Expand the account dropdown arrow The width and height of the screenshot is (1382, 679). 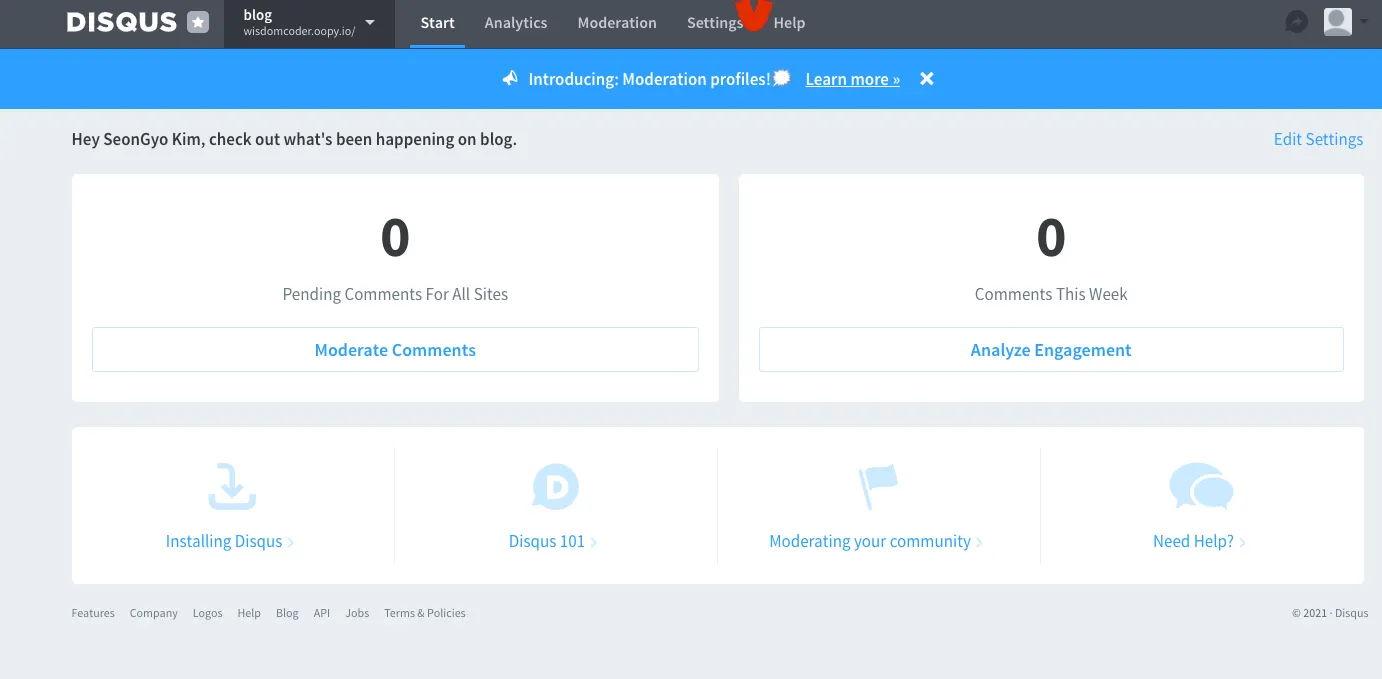[x=1364, y=23]
